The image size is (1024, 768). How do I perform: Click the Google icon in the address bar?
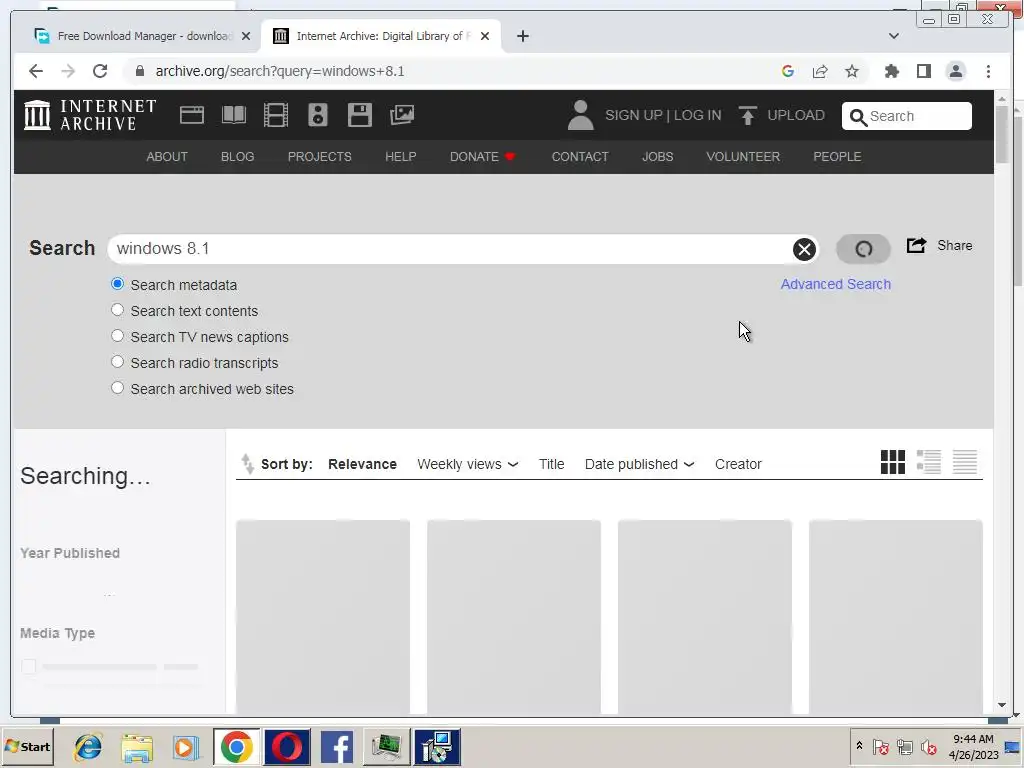click(788, 71)
